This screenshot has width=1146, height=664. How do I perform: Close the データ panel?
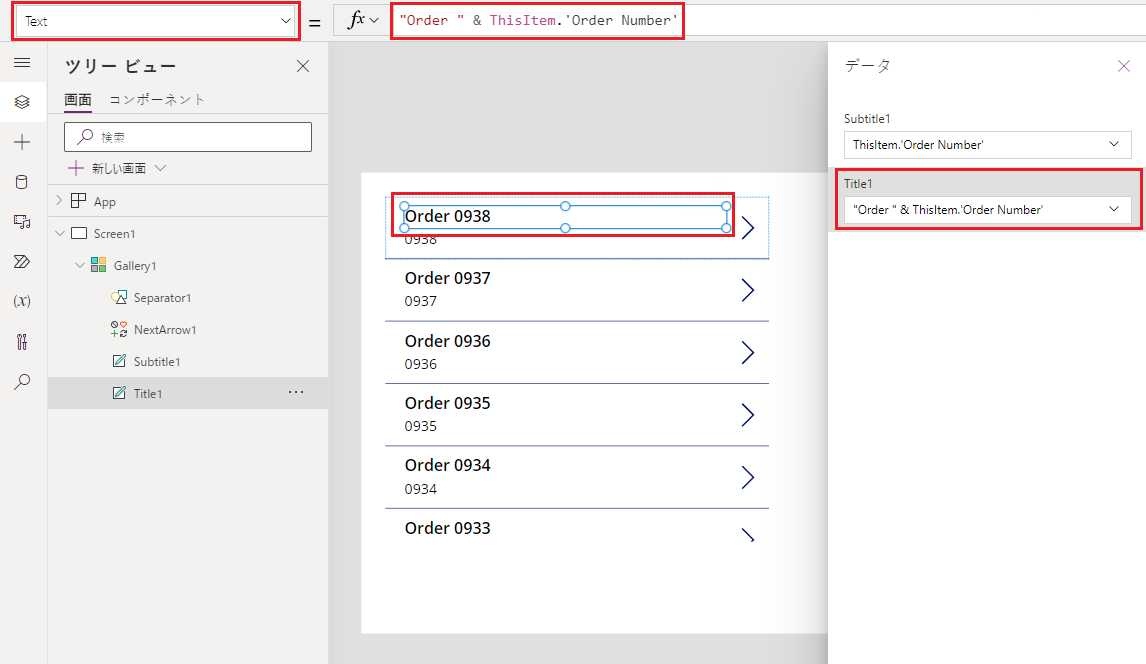coord(1123,66)
